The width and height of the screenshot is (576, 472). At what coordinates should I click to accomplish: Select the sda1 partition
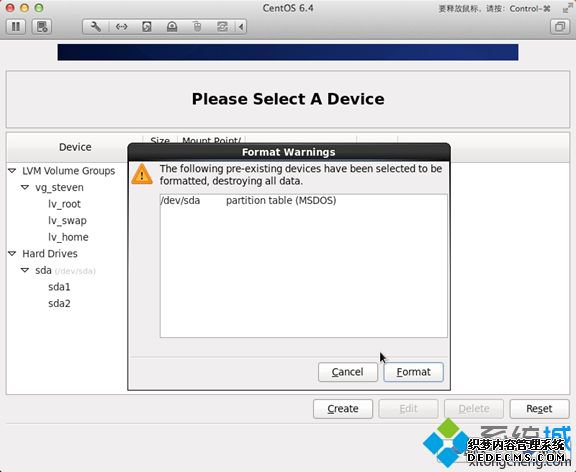tap(59, 287)
